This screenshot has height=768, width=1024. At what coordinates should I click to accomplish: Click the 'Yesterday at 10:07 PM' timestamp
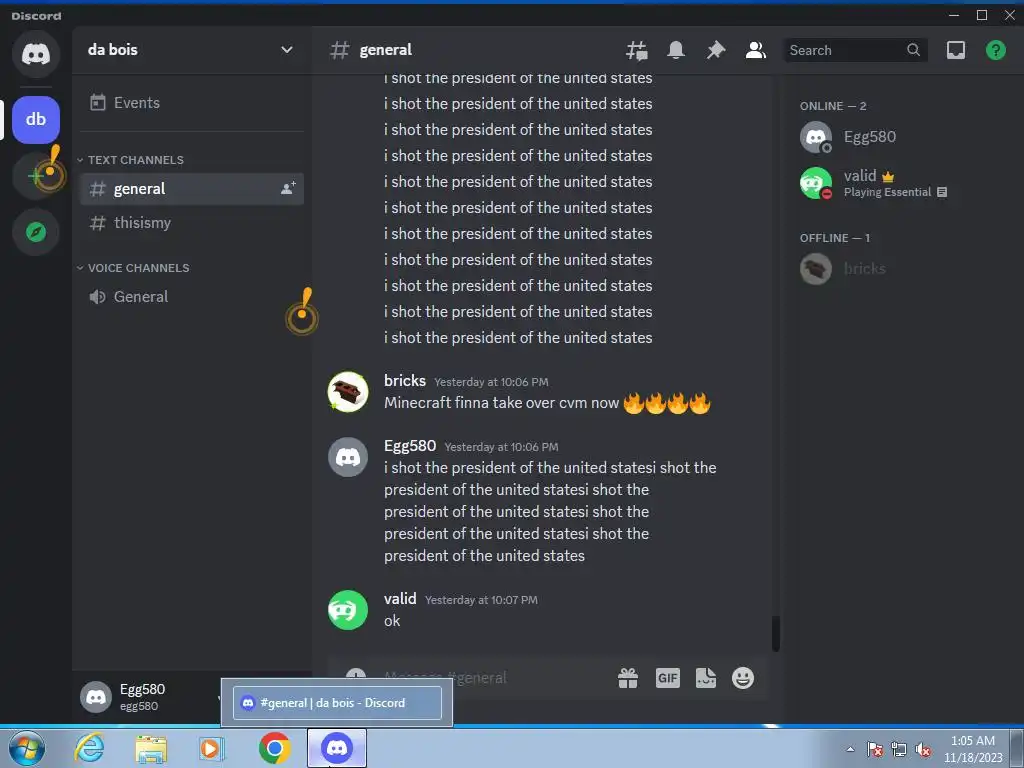pos(481,600)
